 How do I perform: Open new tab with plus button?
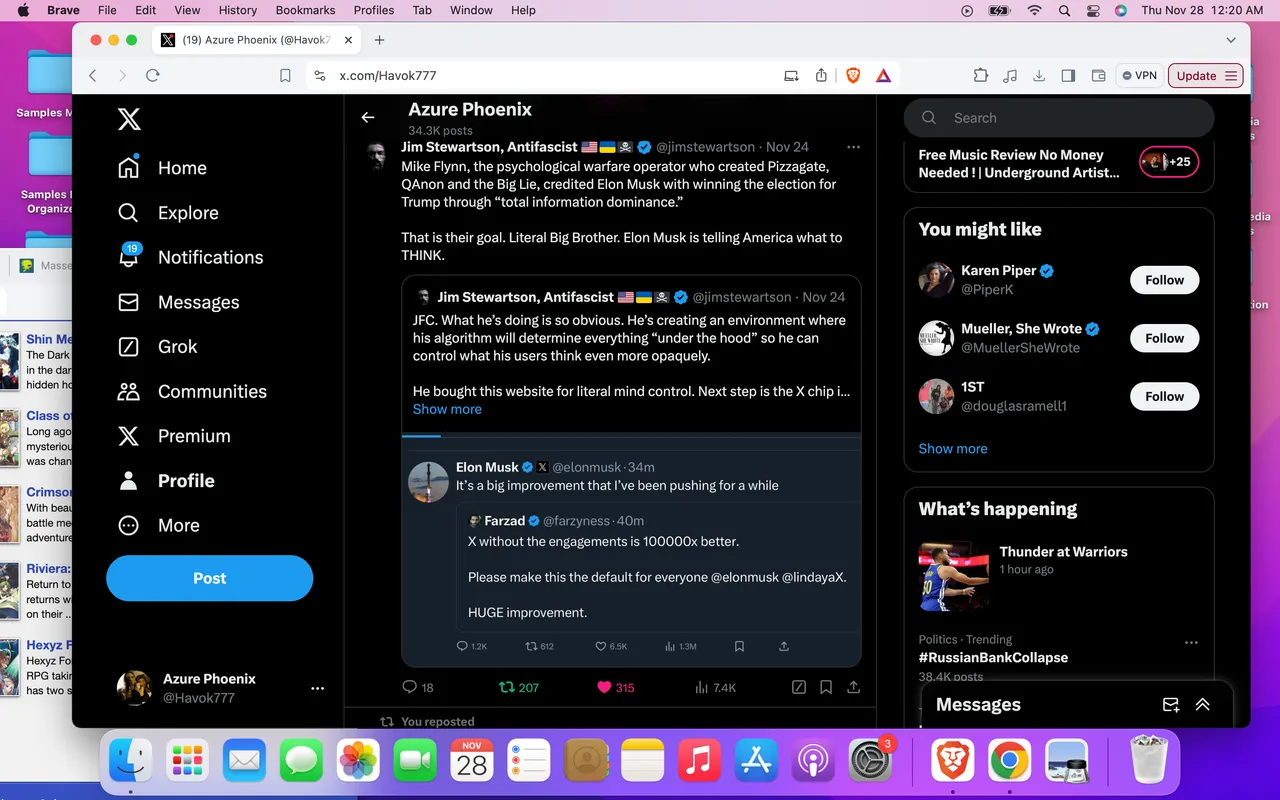click(x=379, y=40)
